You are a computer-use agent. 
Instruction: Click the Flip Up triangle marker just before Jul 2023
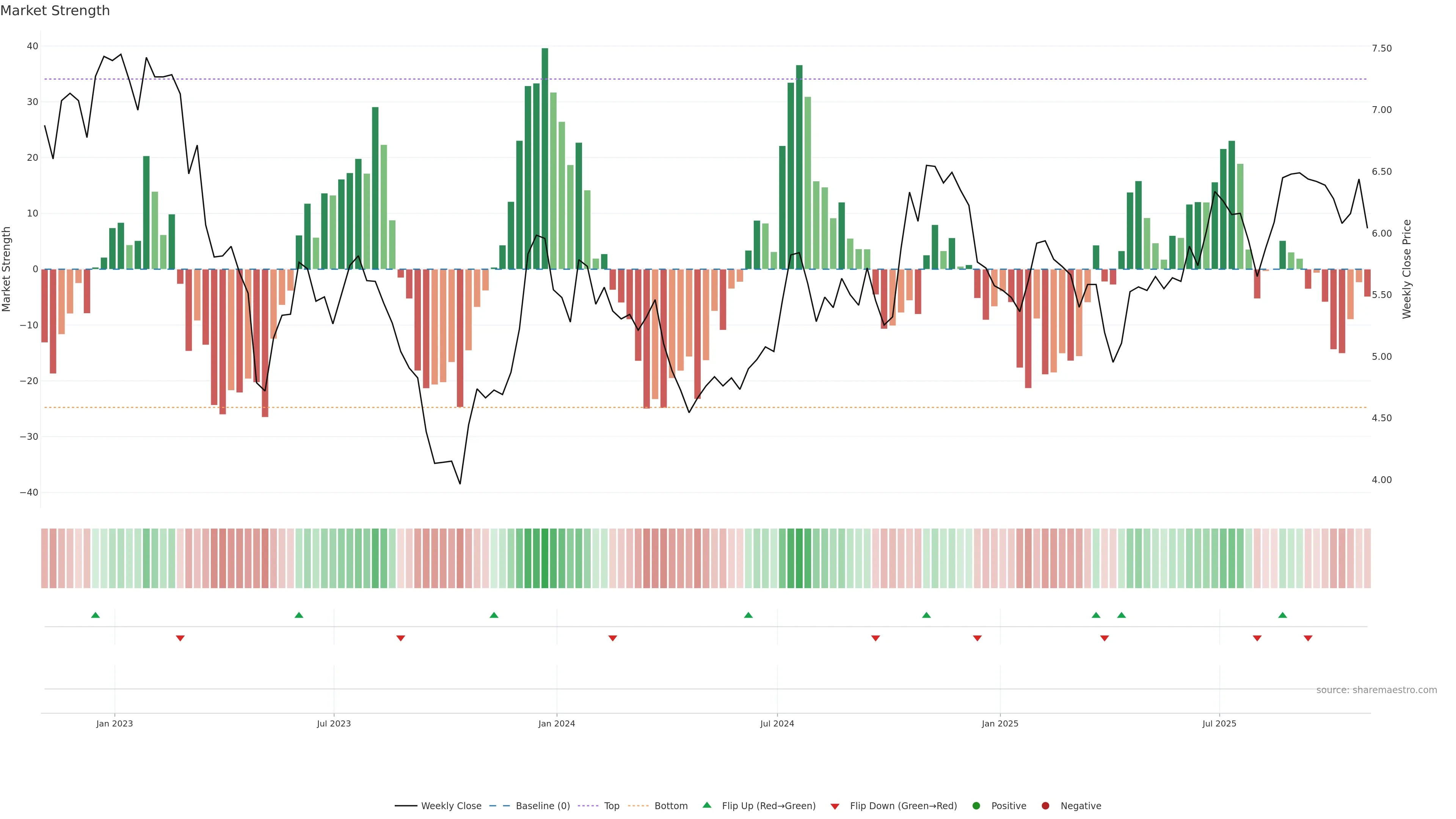(x=299, y=615)
